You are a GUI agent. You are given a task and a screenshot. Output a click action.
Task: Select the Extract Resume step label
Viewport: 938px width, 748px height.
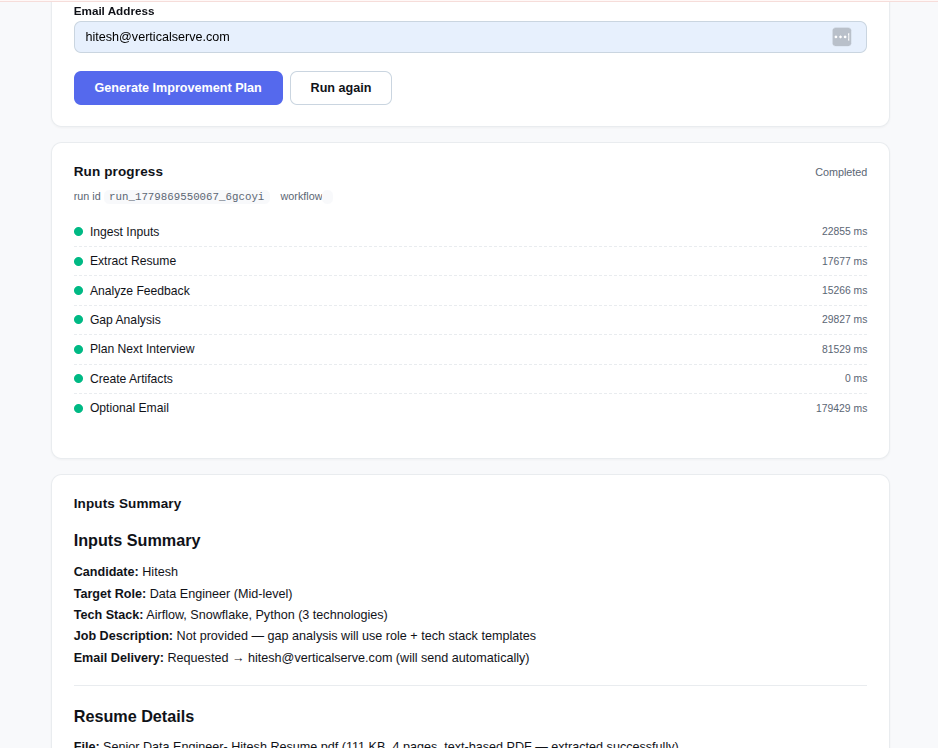pyautogui.click(x=133, y=261)
